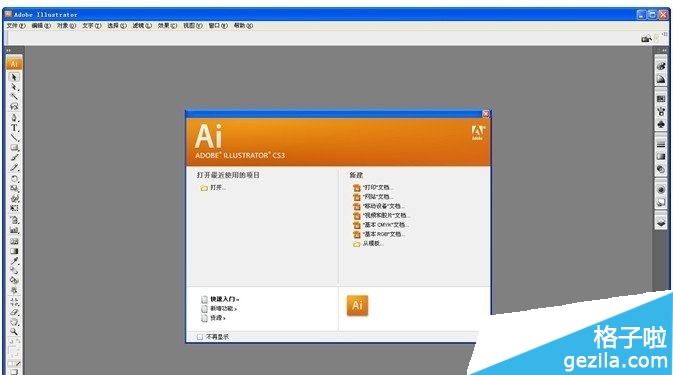Select the Direct Selection tool

(x=14, y=87)
